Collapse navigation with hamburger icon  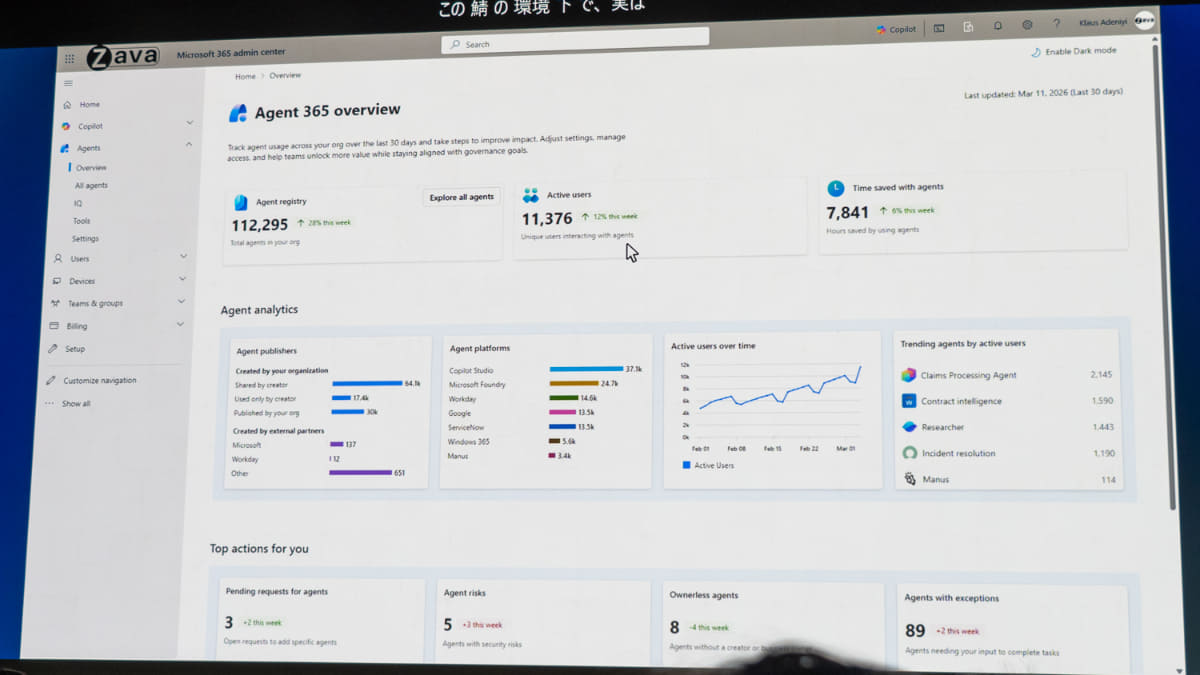68,83
